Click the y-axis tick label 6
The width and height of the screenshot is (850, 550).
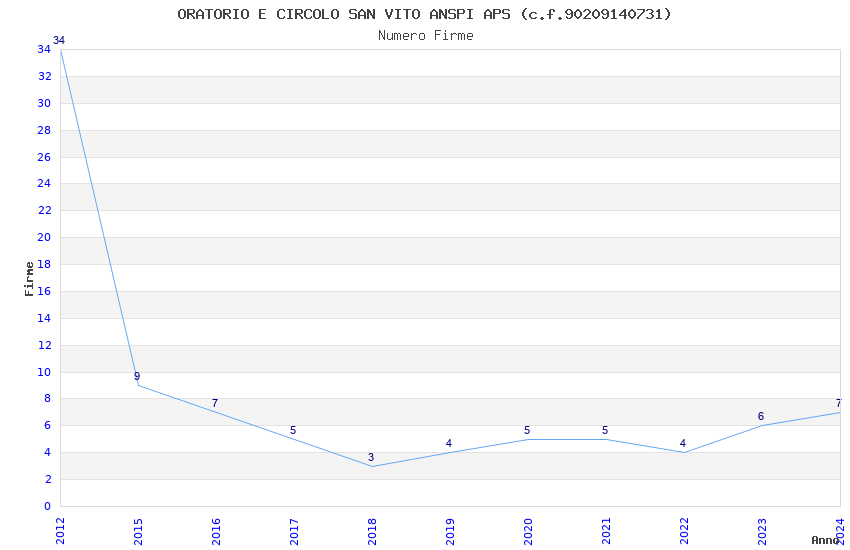pos(48,425)
